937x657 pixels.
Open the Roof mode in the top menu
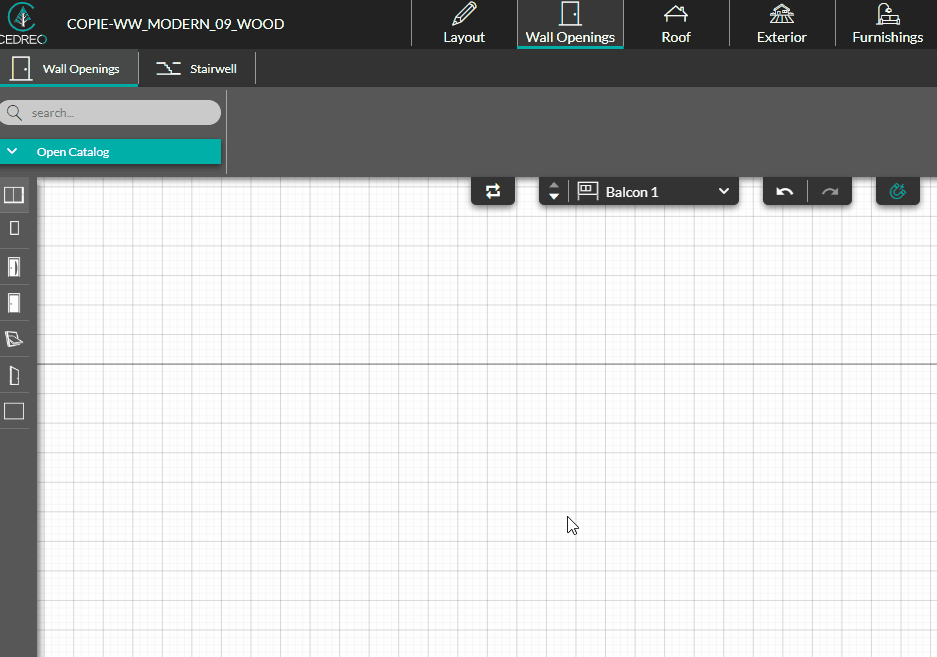tap(676, 23)
